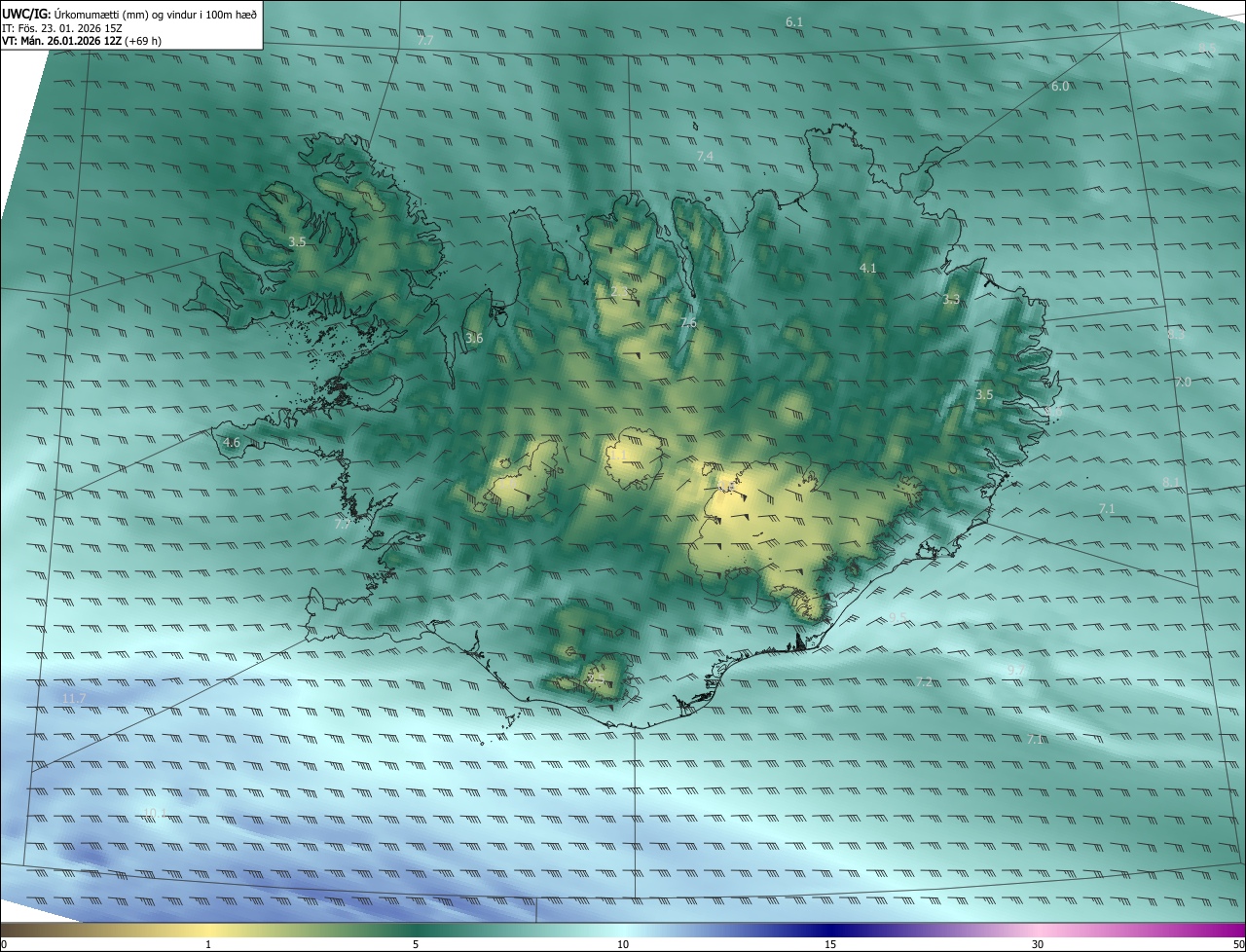The width and height of the screenshot is (1246, 952).
Task: Click the 7.2 value south of Iceland
Action: tap(924, 682)
